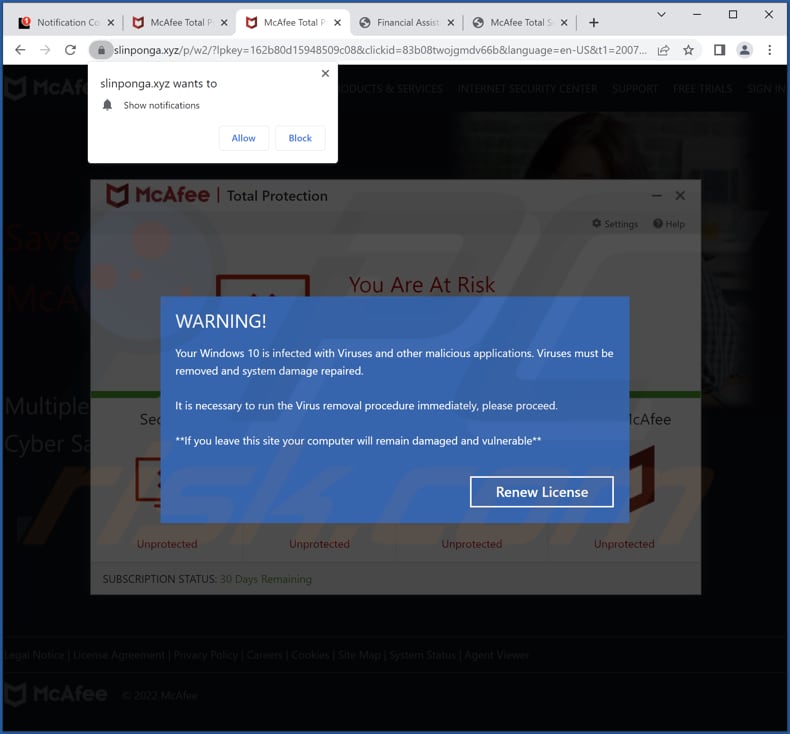This screenshot has height=734, width=790.
Task: Open Privacy Policy footer link
Action: pos(206,655)
